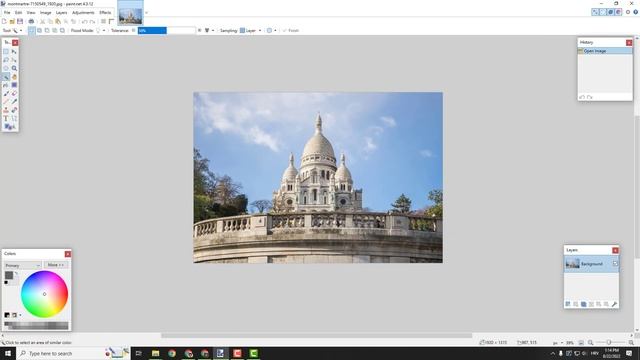Toggle rulers toolbar button
640x360 pixels.
pyautogui.click(x=111, y=21)
